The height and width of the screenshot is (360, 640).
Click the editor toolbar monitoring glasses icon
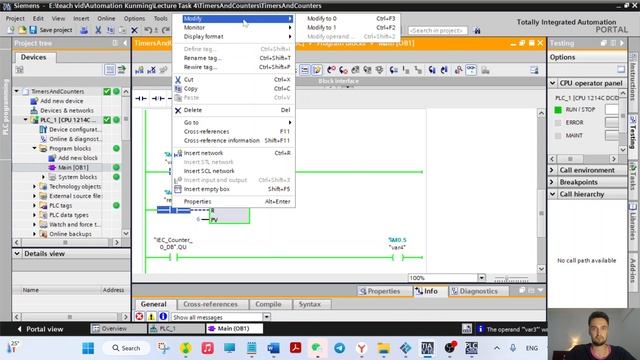coord(471,70)
